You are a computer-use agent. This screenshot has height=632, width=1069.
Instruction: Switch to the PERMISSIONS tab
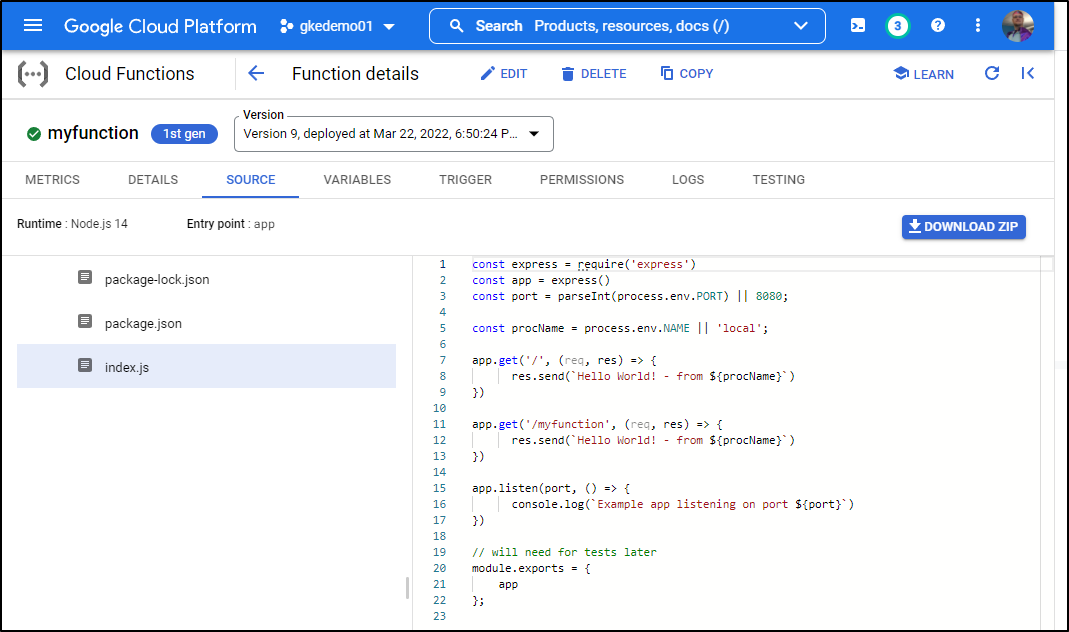tap(582, 180)
